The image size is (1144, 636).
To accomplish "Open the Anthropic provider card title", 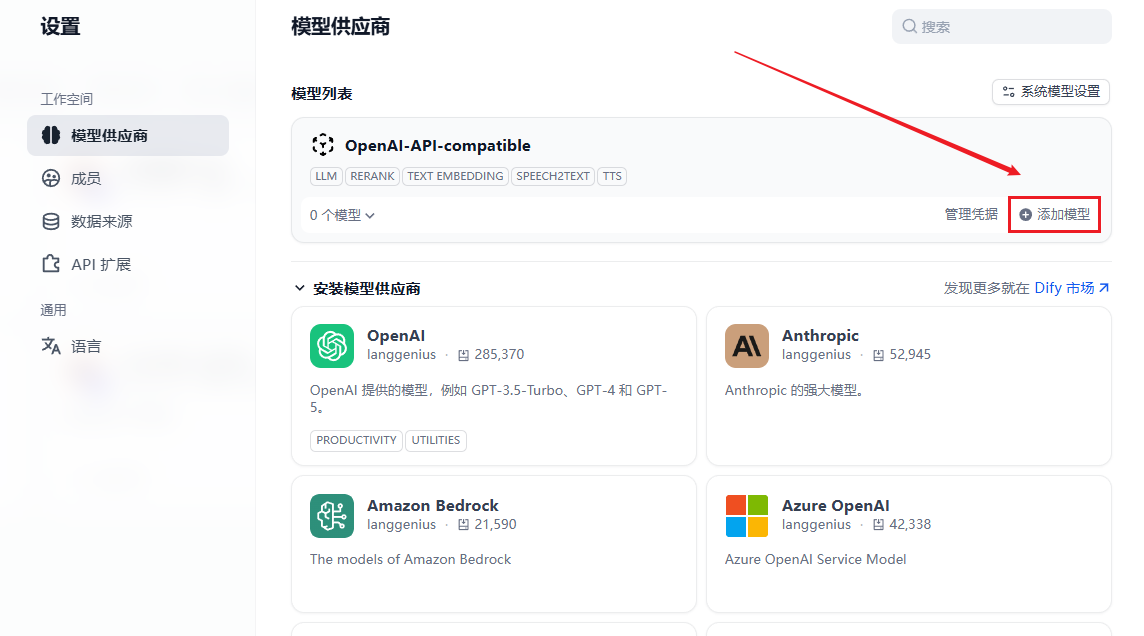I will (x=820, y=336).
